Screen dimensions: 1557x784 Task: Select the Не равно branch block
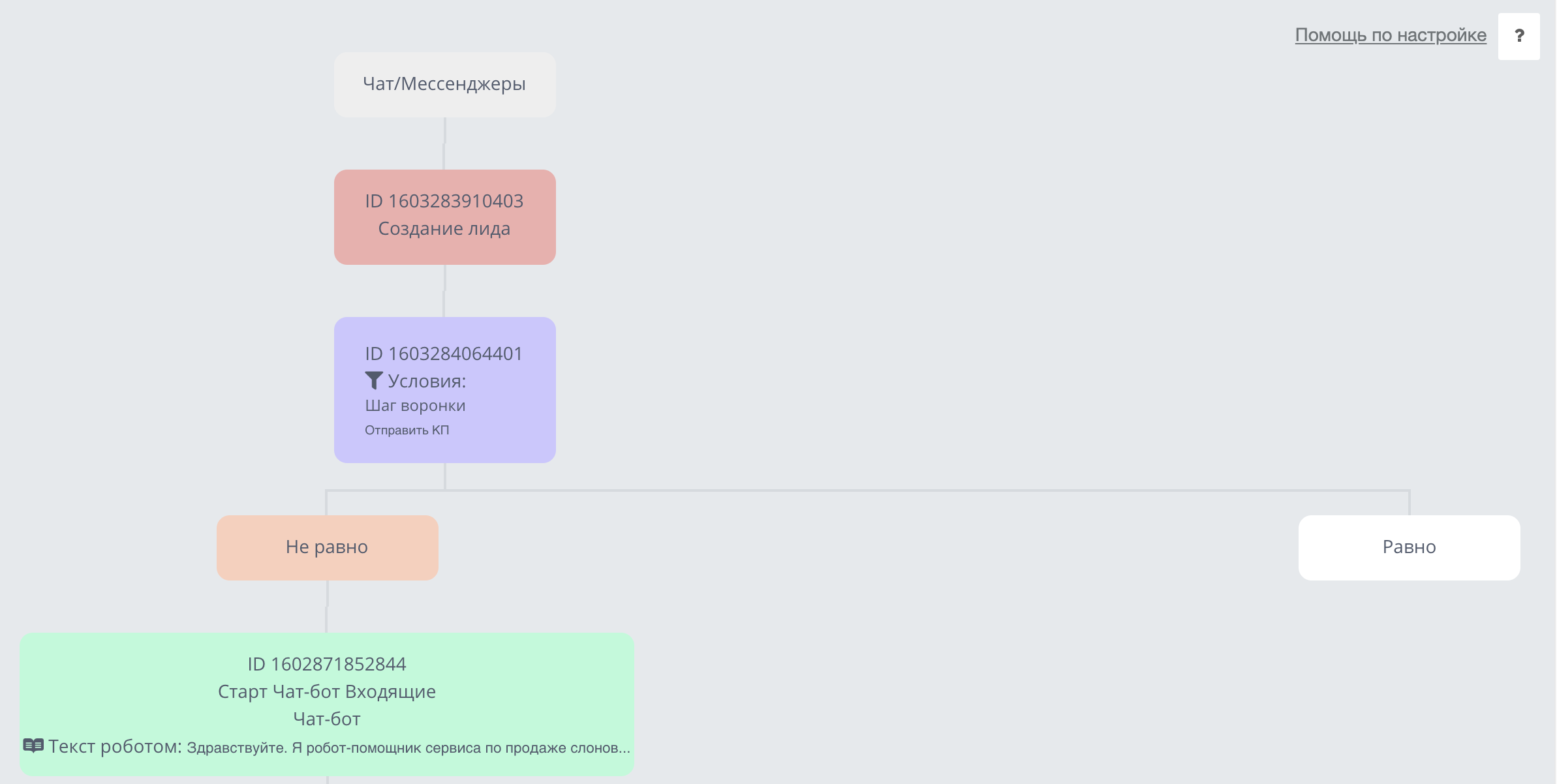tap(328, 548)
